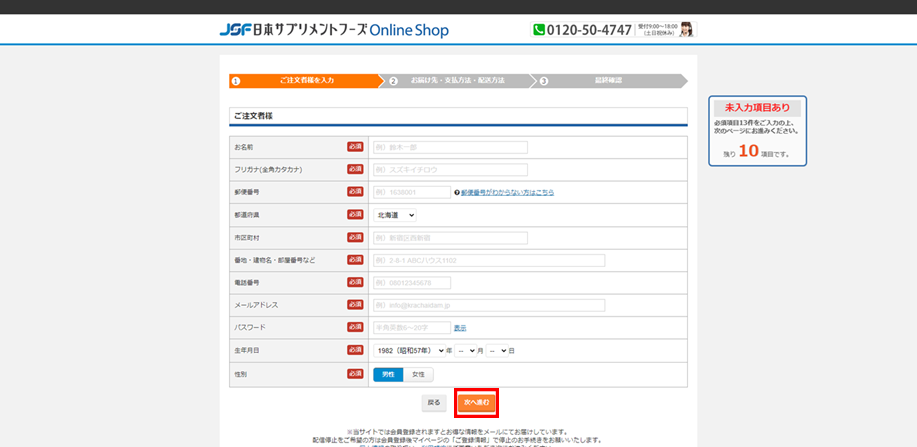917x447 pixels.
Task: Click the JSF Online Shop logo
Action: click(334, 30)
